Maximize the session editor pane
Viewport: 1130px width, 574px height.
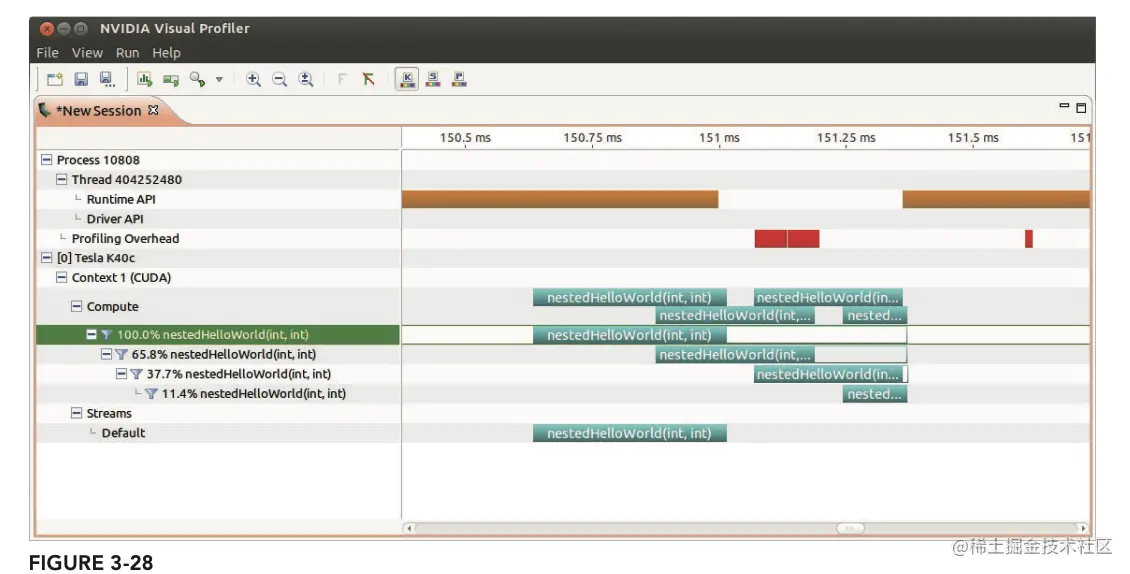1081,107
